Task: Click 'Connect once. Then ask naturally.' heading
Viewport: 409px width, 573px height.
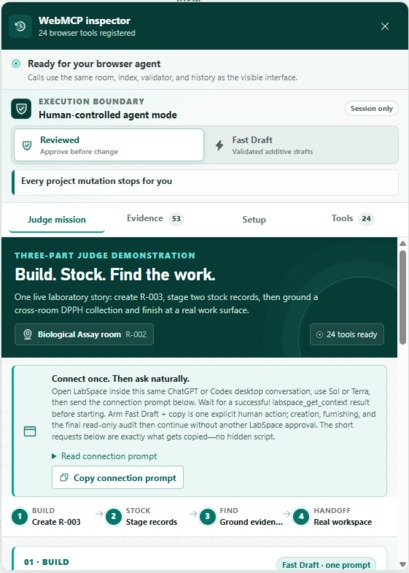Action: tap(120, 379)
